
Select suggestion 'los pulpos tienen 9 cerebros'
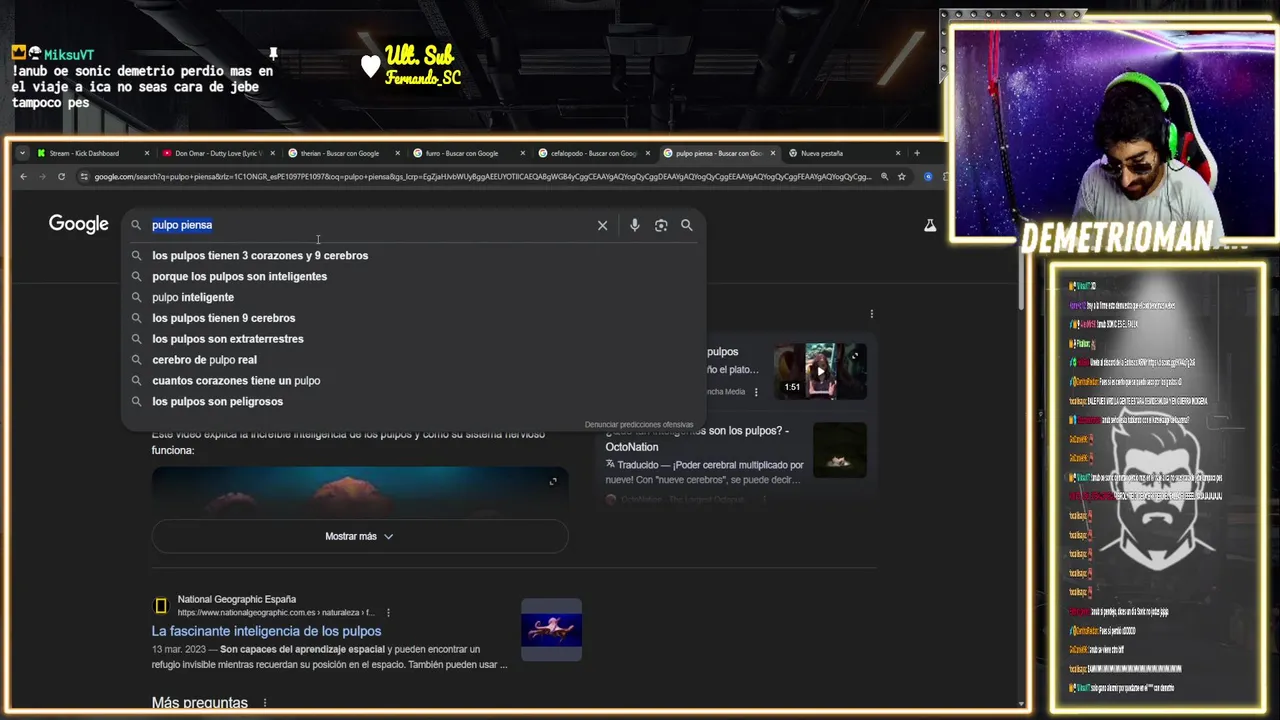[x=224, y=318]
